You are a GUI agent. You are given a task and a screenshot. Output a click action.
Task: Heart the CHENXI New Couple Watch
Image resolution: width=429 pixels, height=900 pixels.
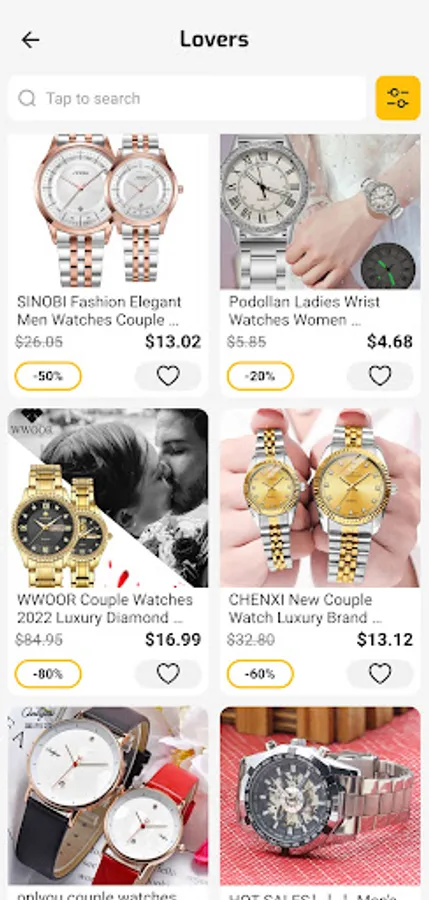click(380, 674)
